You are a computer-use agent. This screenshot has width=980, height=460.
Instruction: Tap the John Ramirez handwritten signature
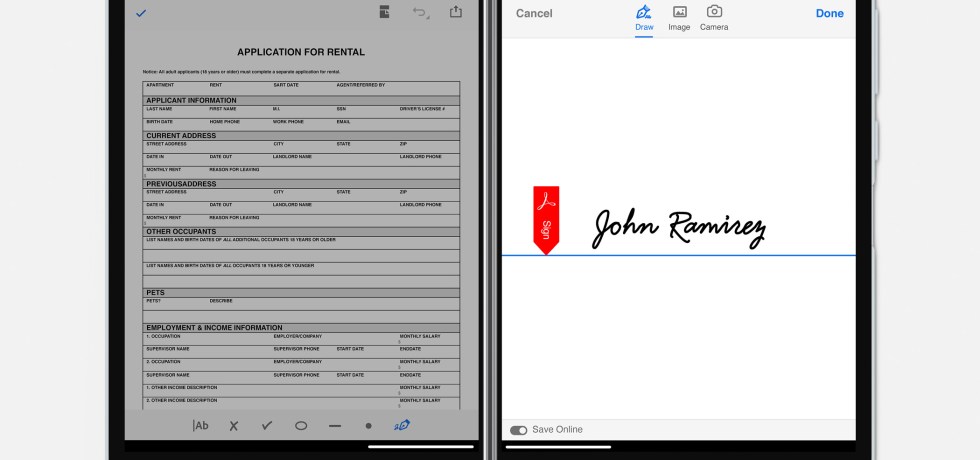(x=679, y=229)
